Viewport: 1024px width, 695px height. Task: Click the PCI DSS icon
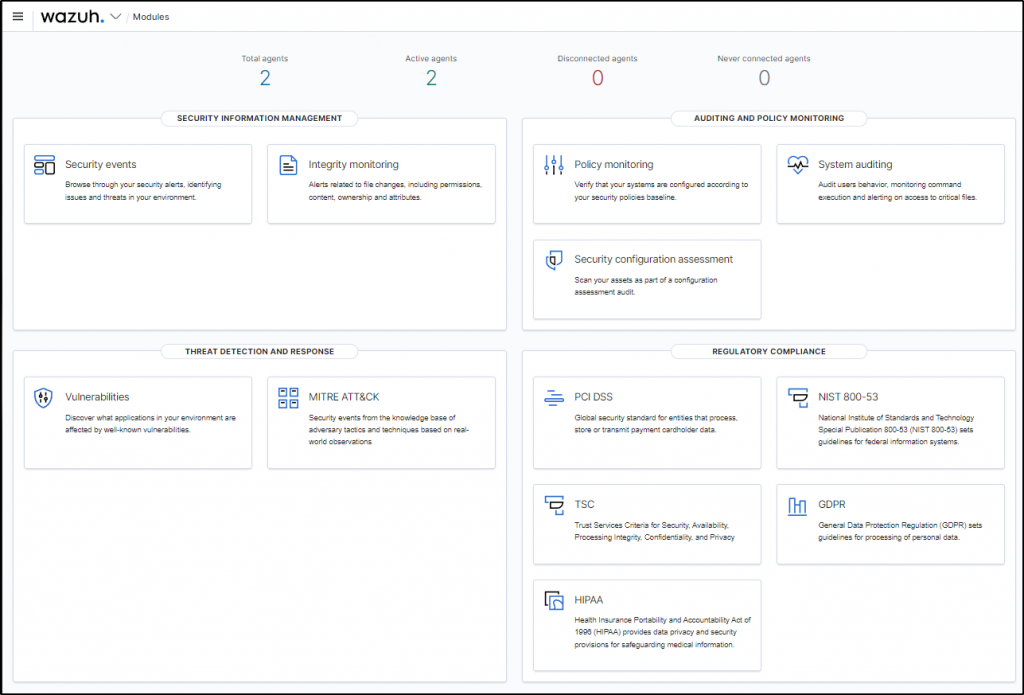point(554,397)
